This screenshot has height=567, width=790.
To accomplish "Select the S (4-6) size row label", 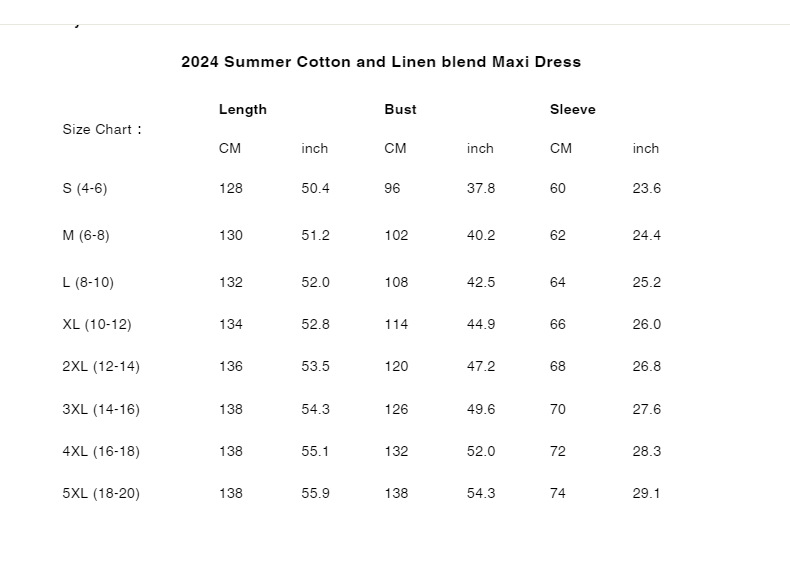I will tap(85, 188).
